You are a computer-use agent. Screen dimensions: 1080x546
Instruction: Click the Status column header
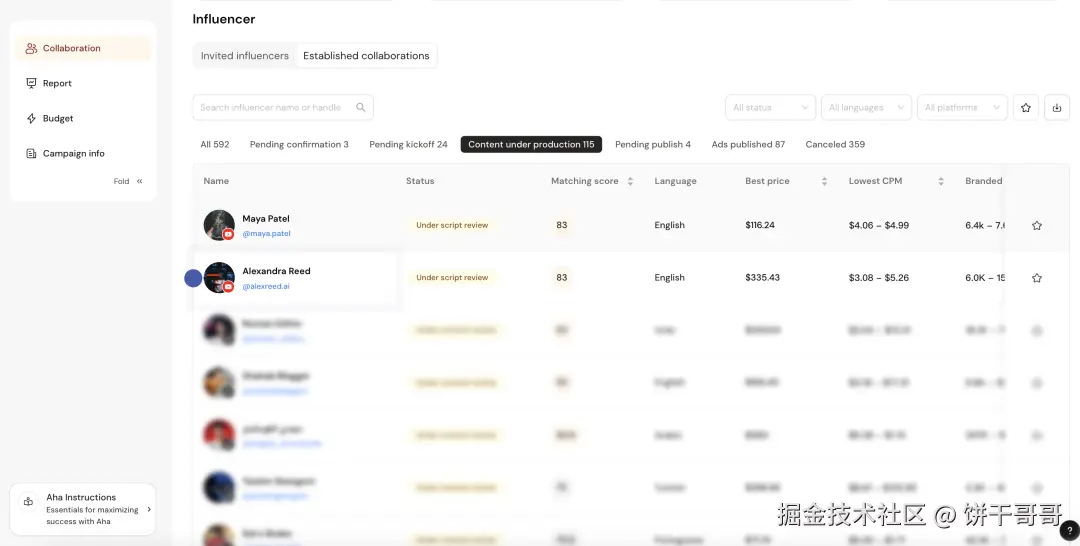coord(420,181)
